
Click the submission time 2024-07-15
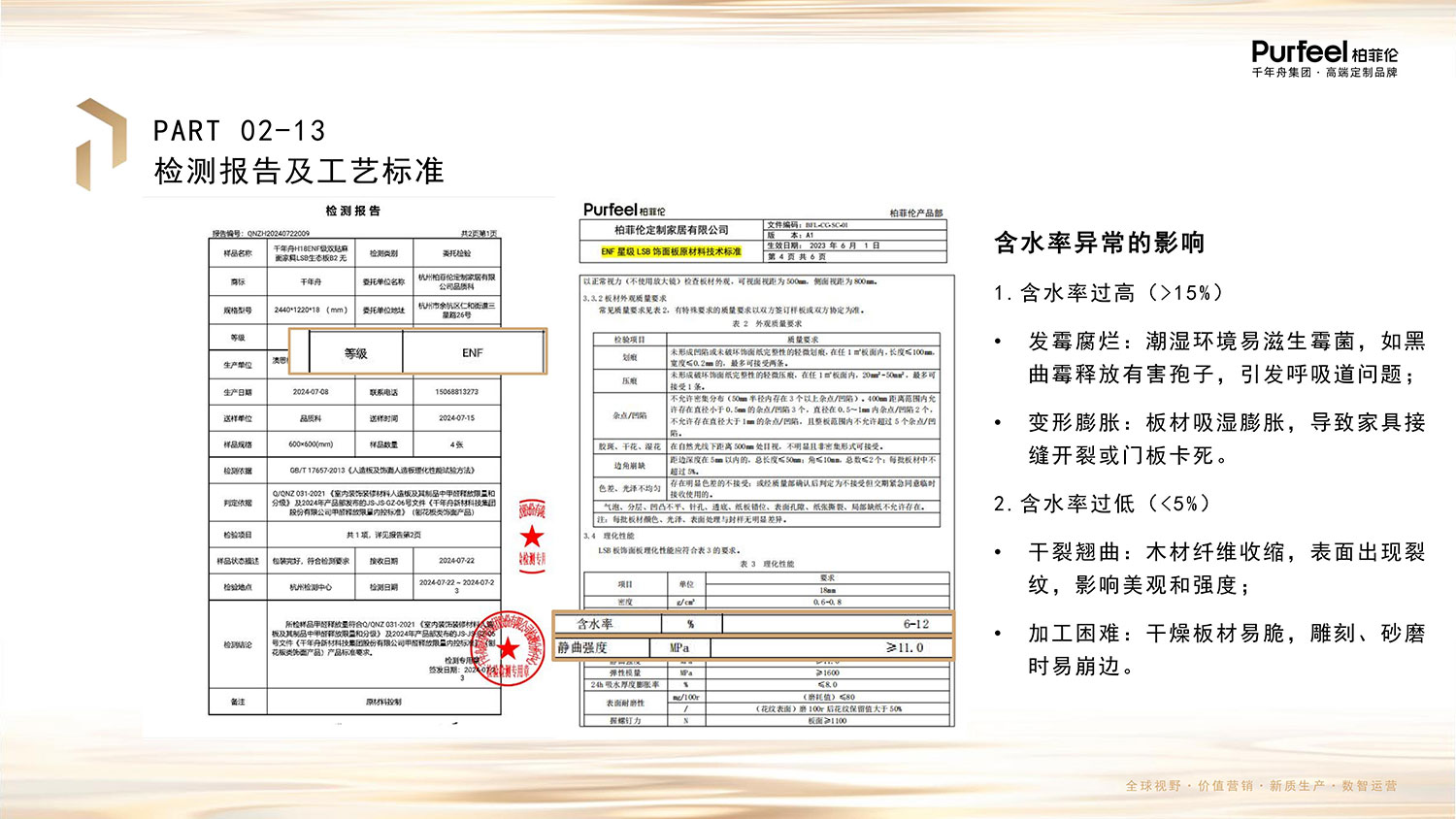click(456, 418)
